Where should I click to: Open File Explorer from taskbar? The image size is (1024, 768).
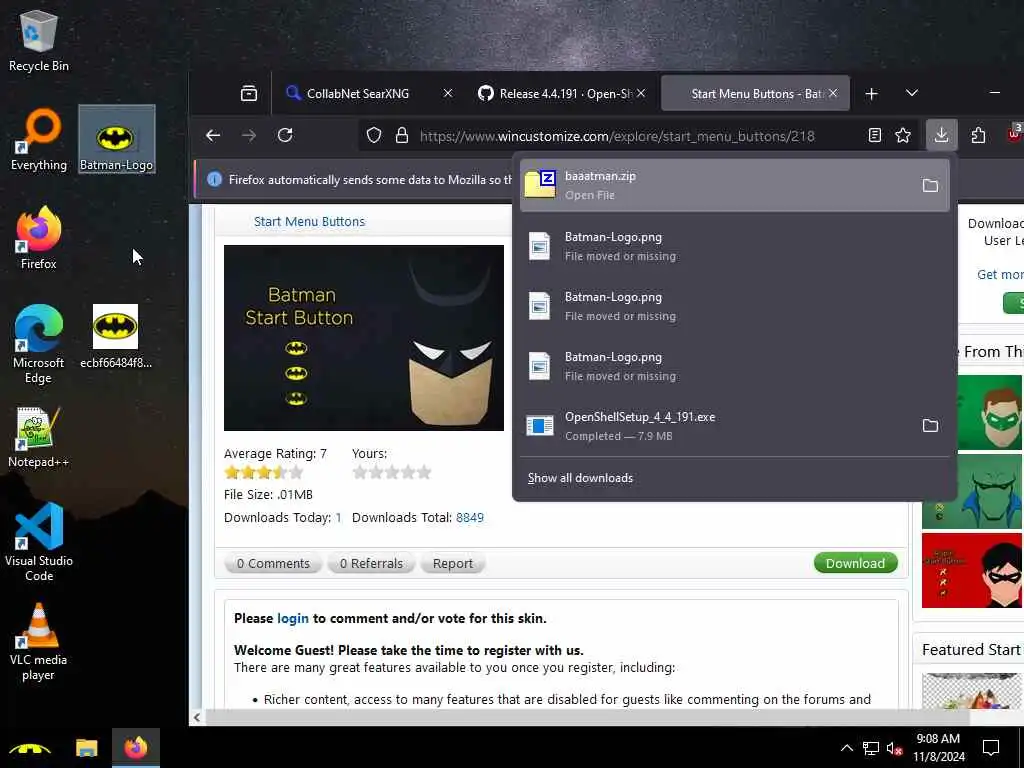point(86,748)
